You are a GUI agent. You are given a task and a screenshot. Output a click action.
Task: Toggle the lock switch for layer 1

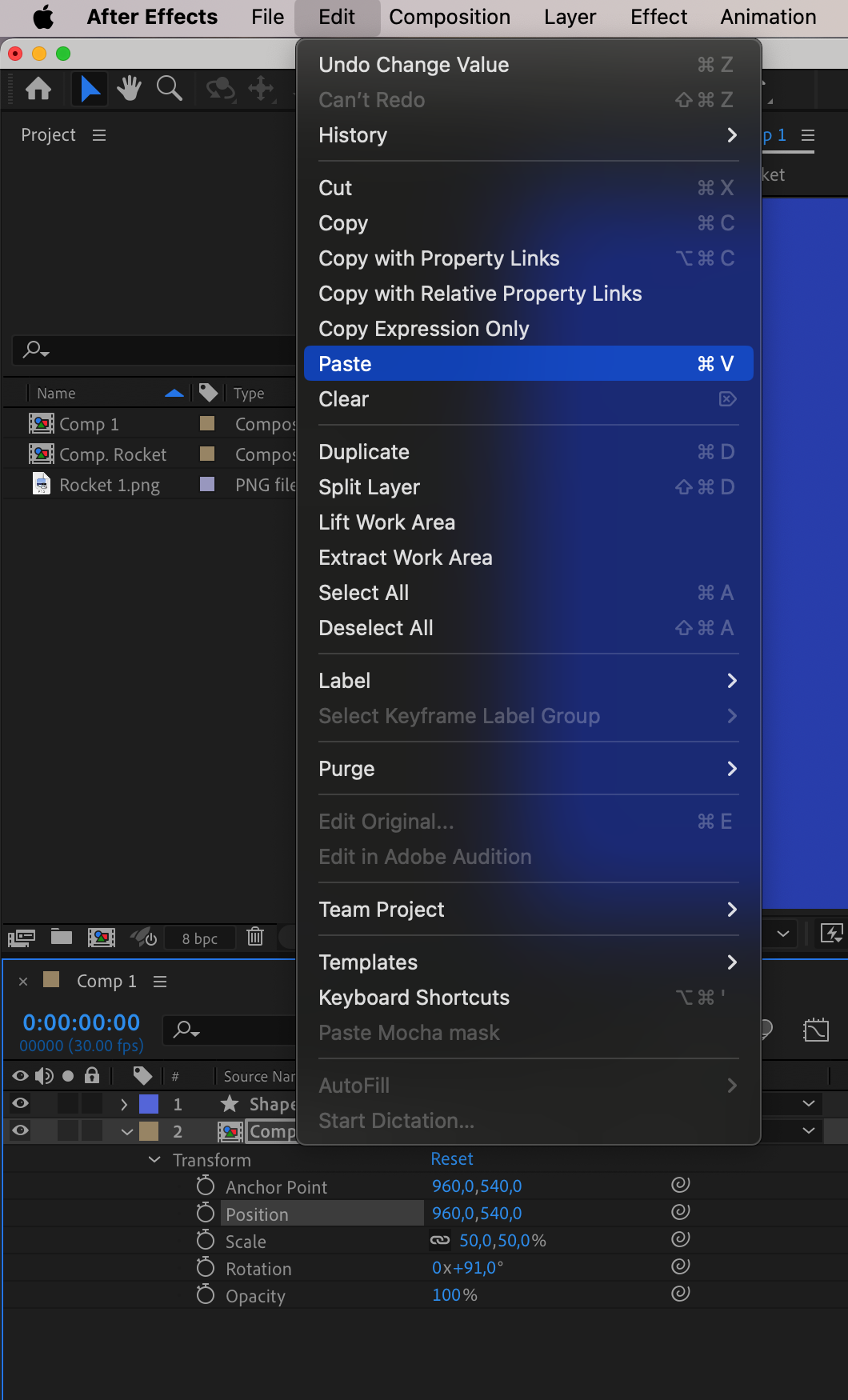[x=92, y=1104]
